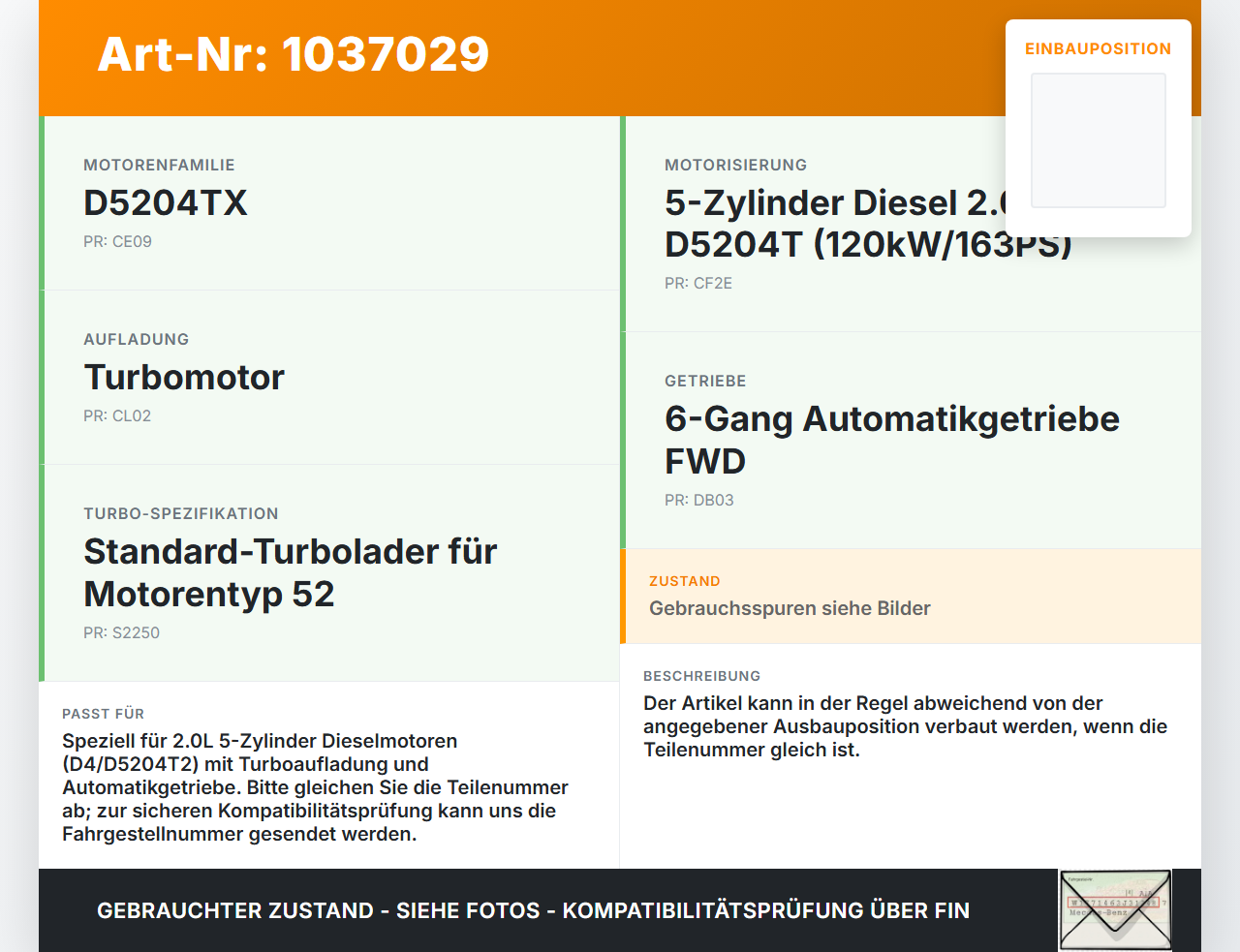Click the Beschreibung paragraph about Ausbauposition
1240x952 pixels.
[x=906, y=726]
